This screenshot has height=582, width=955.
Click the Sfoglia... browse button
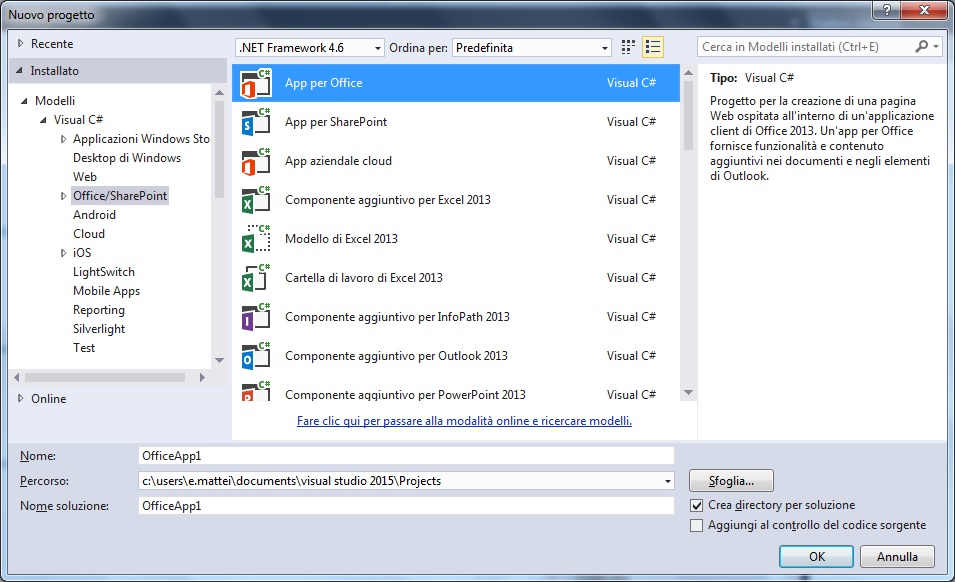pos(731,481)
